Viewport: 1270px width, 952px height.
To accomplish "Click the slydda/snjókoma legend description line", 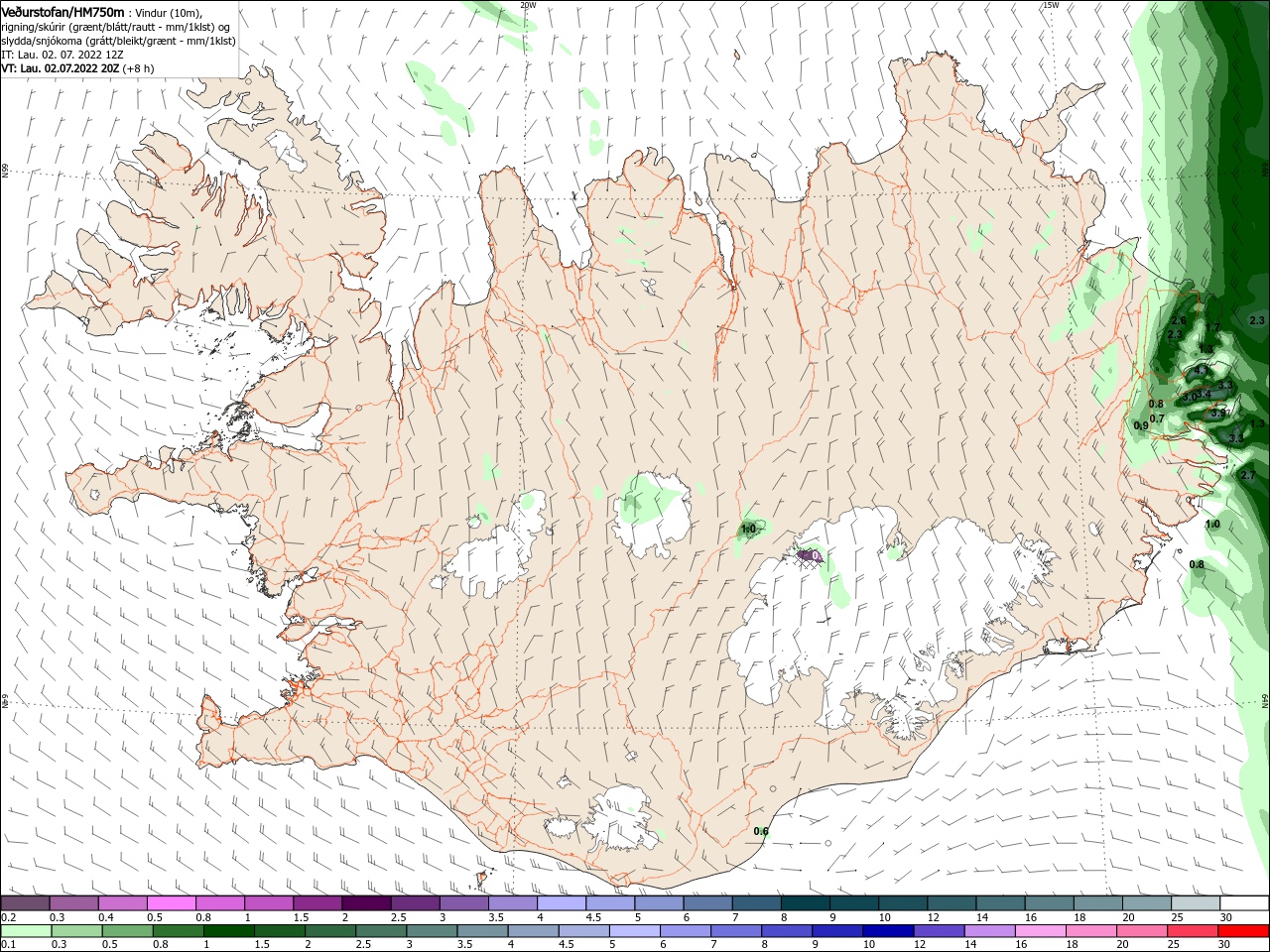I will pos(118,41).
